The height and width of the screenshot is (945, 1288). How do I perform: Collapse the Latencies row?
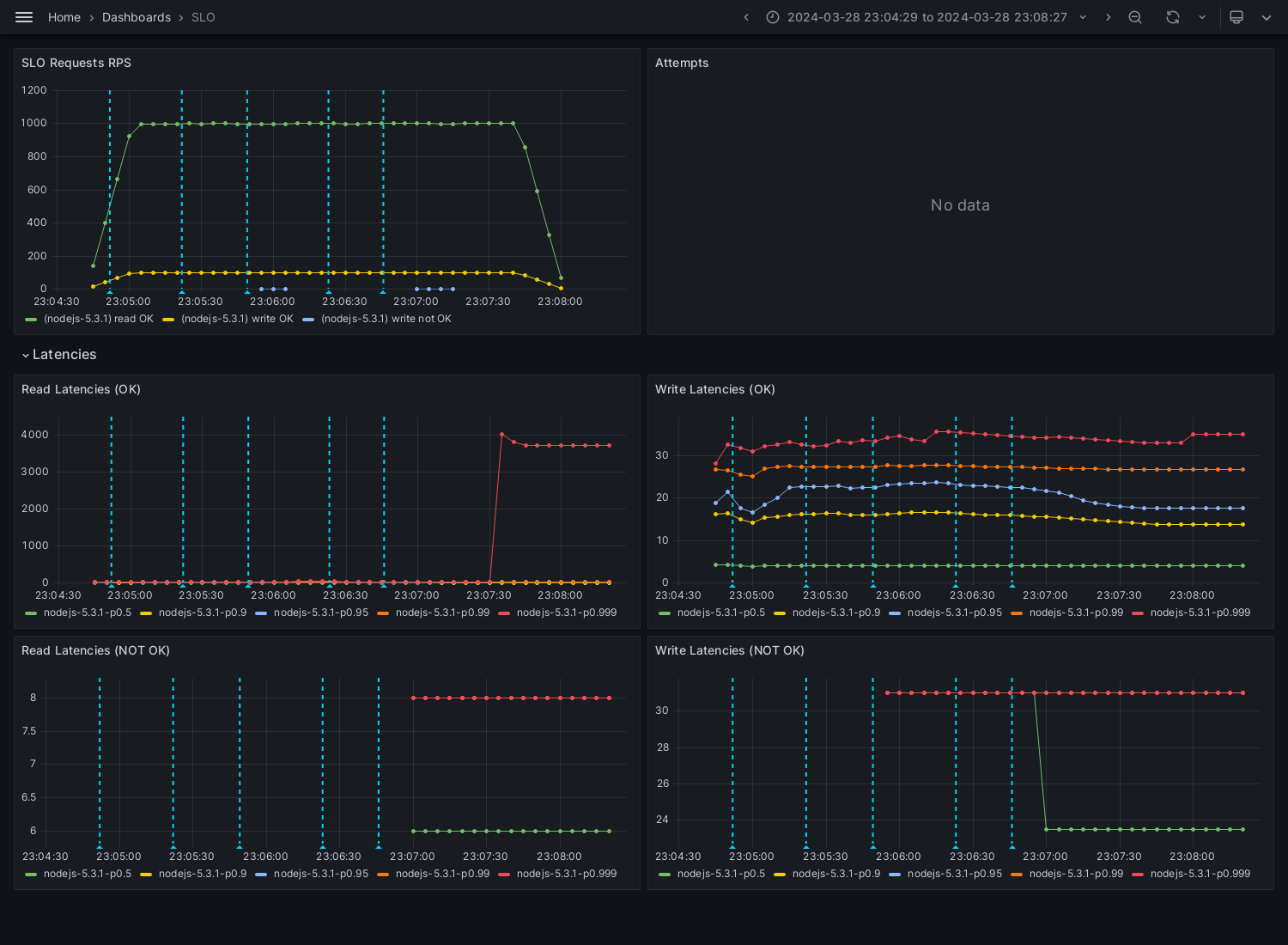tap(59, 355)
